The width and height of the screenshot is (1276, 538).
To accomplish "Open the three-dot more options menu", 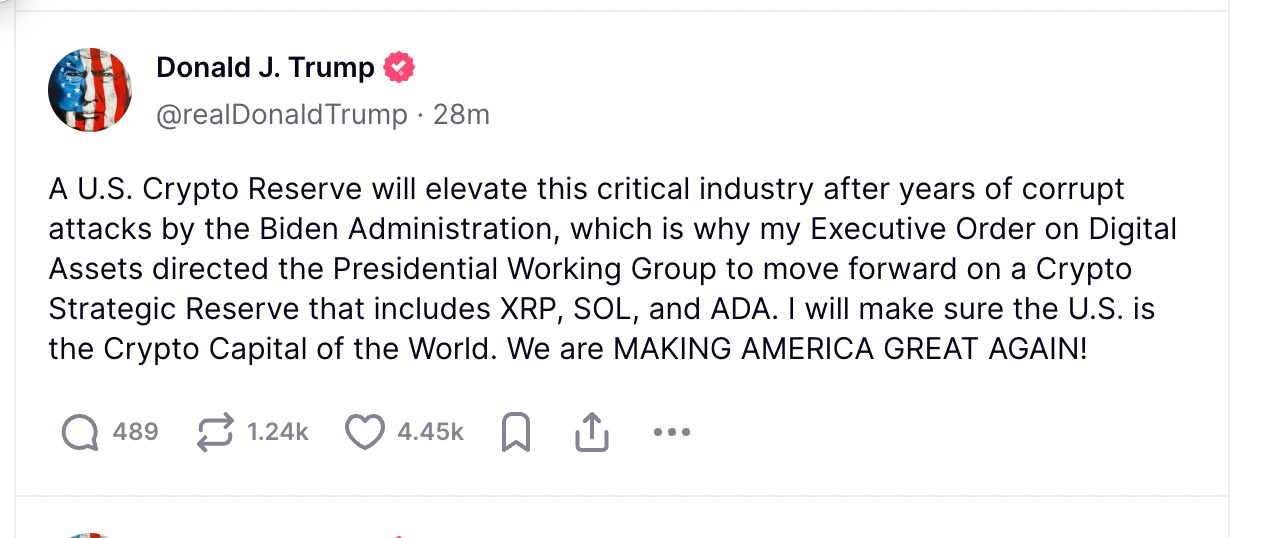I will click(x=671, y=432).
